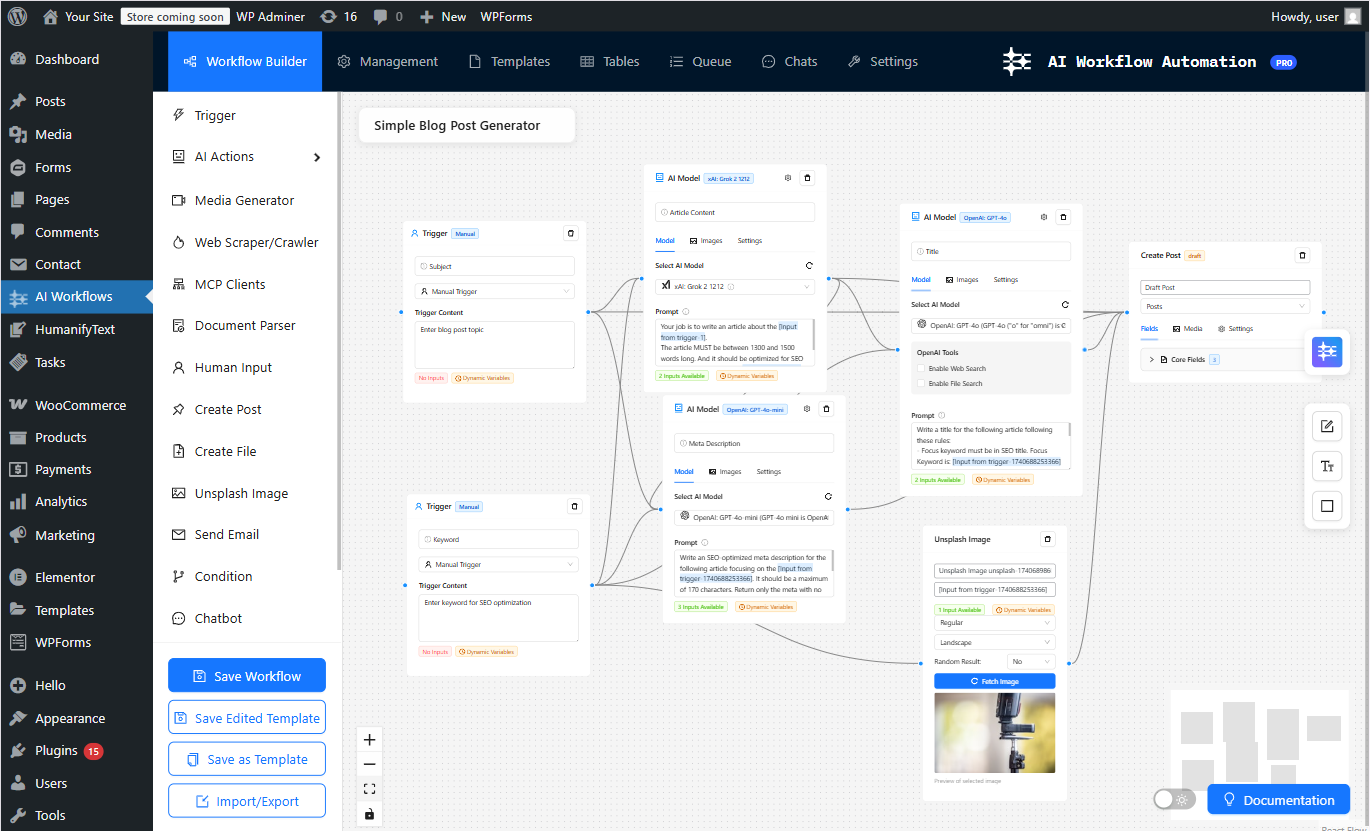The image size is (1370, 831).
Task: Enable Web Search checkbox
Action: (x=921, y=369)
